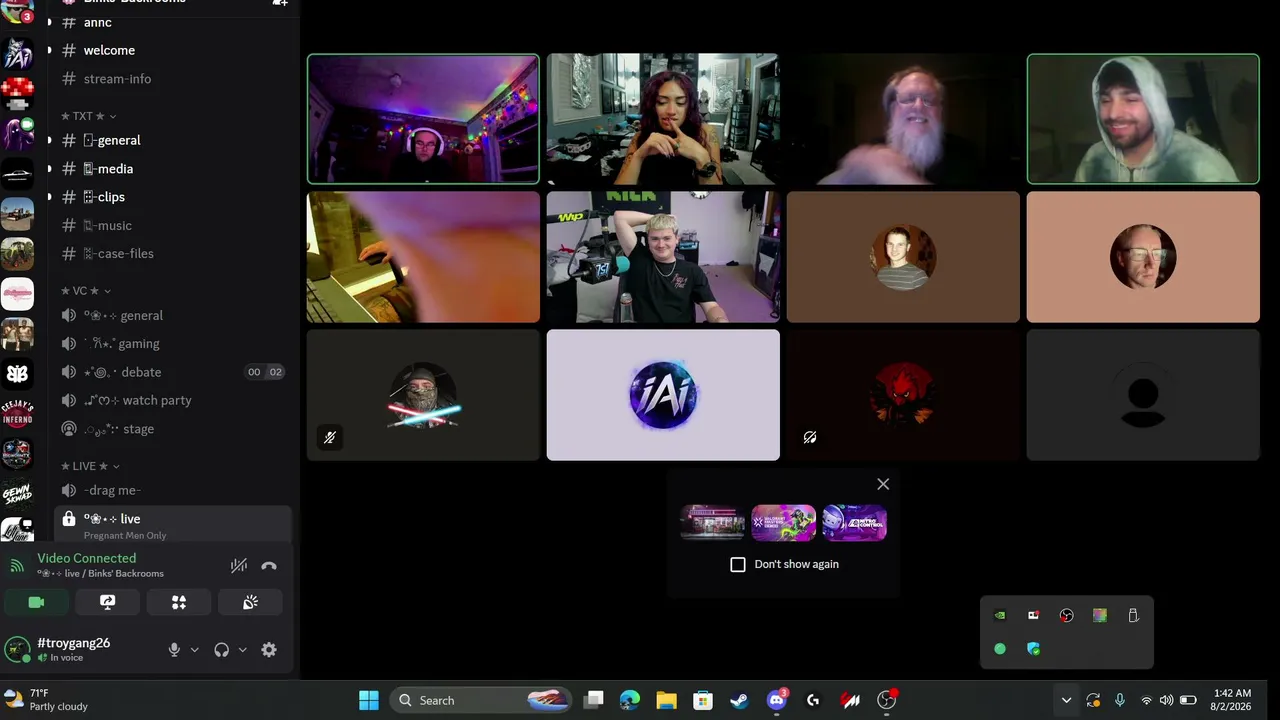The height and width of the screenshot is (720, 1280).
Task: Open the red mushroom server icon
Action: coord(17,94)
